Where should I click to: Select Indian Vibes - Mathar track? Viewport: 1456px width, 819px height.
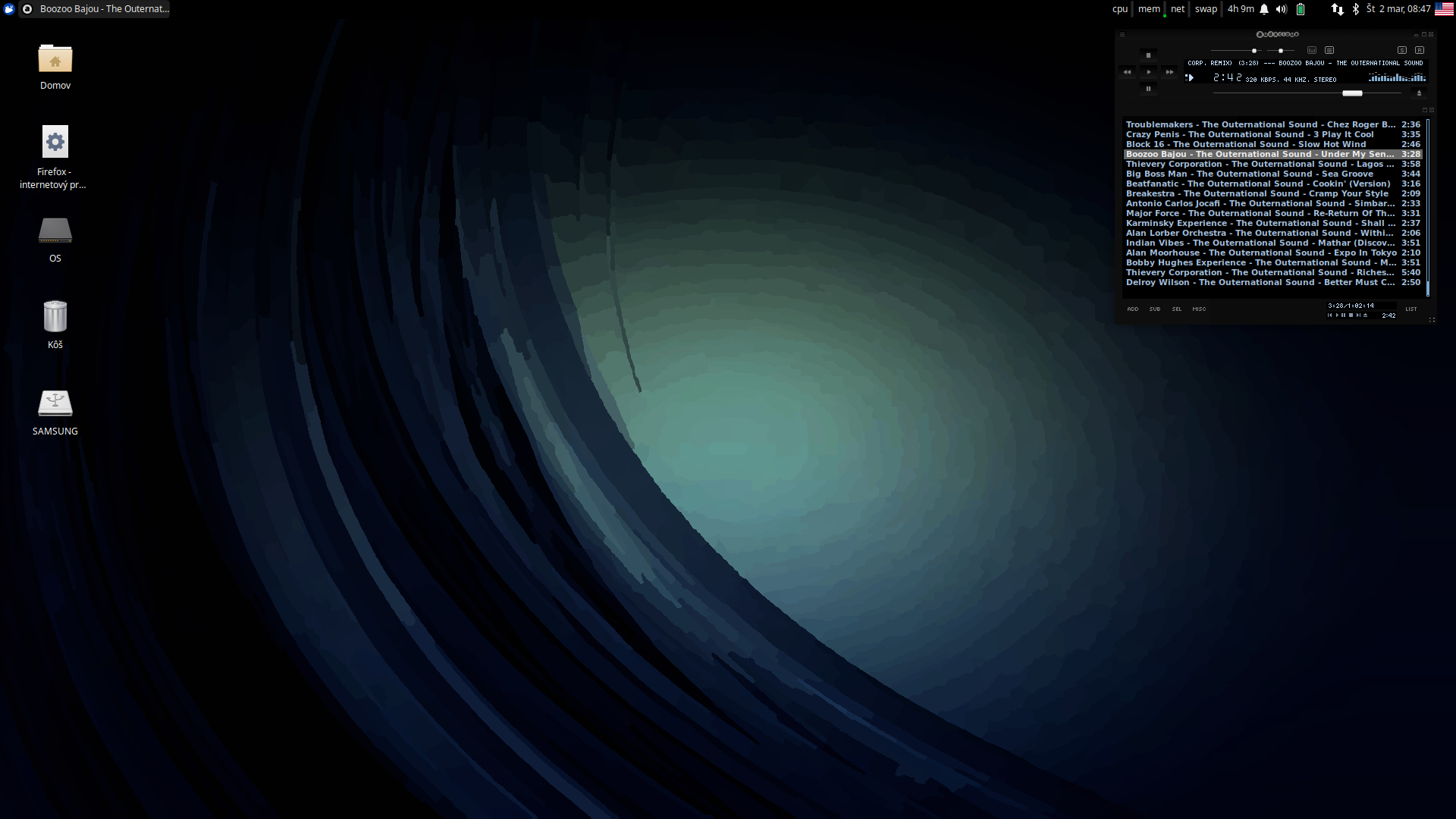coord(1272,243)
